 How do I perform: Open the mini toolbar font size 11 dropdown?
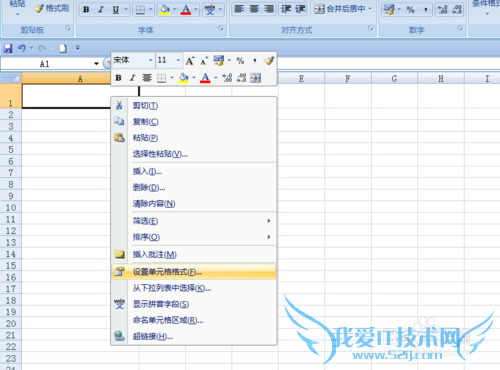pyautogui.click(x=178, y=60)
